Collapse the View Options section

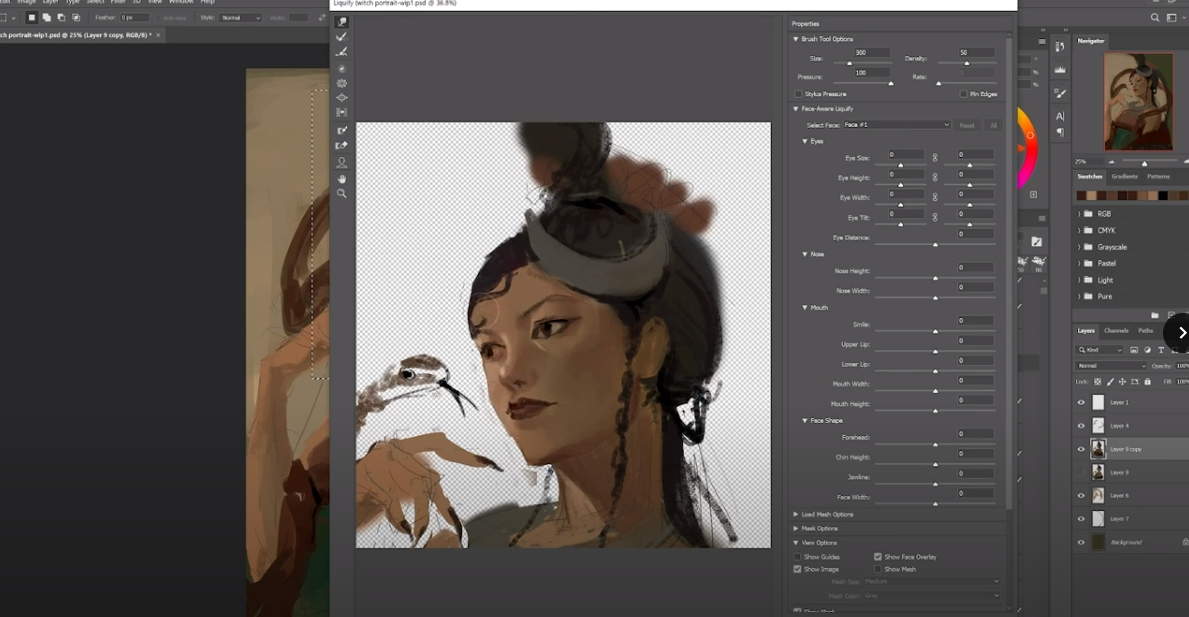tap(795, 543)
